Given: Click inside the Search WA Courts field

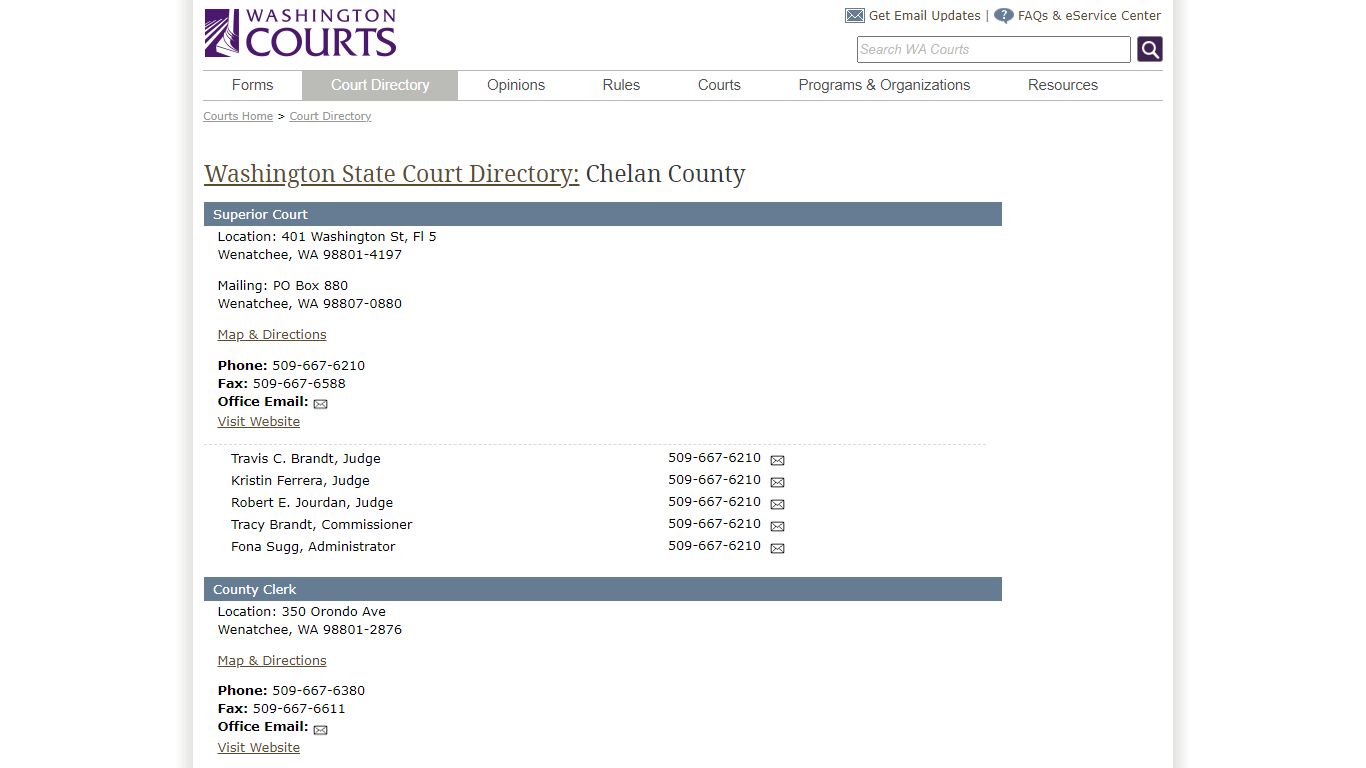Looking at the screenshot, I should click(x=993, y=49).
